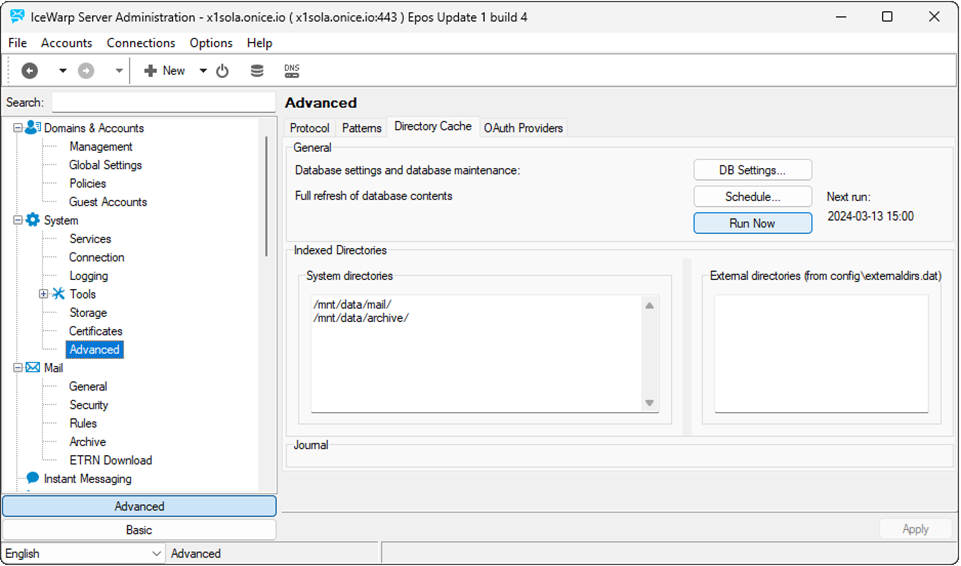Switch to Basic view mode button
The width and height of the screenshot is (961, 566).
(x=139, y=530)
